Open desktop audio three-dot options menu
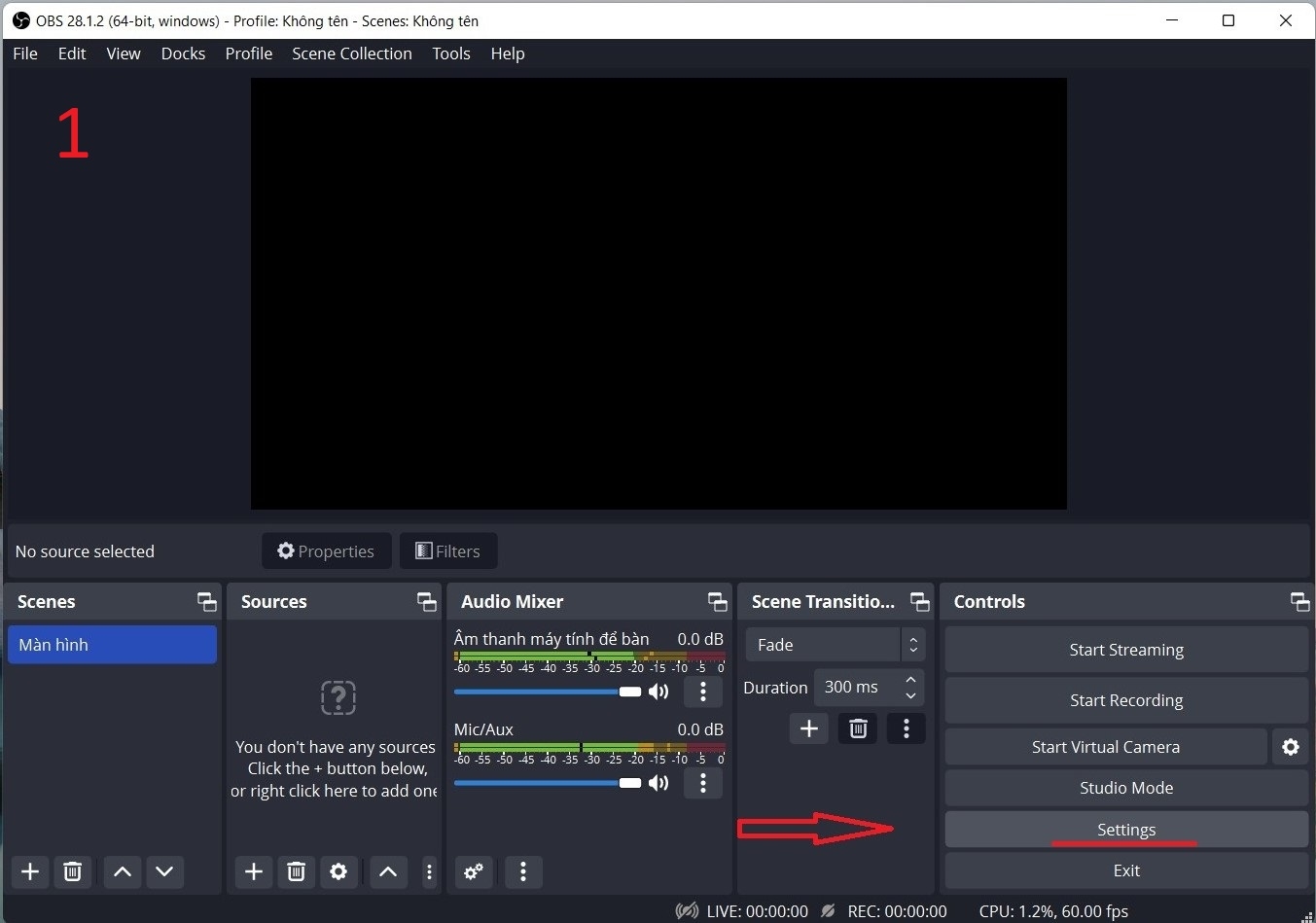Viewport: 1316px width, 923px height. 703,692
